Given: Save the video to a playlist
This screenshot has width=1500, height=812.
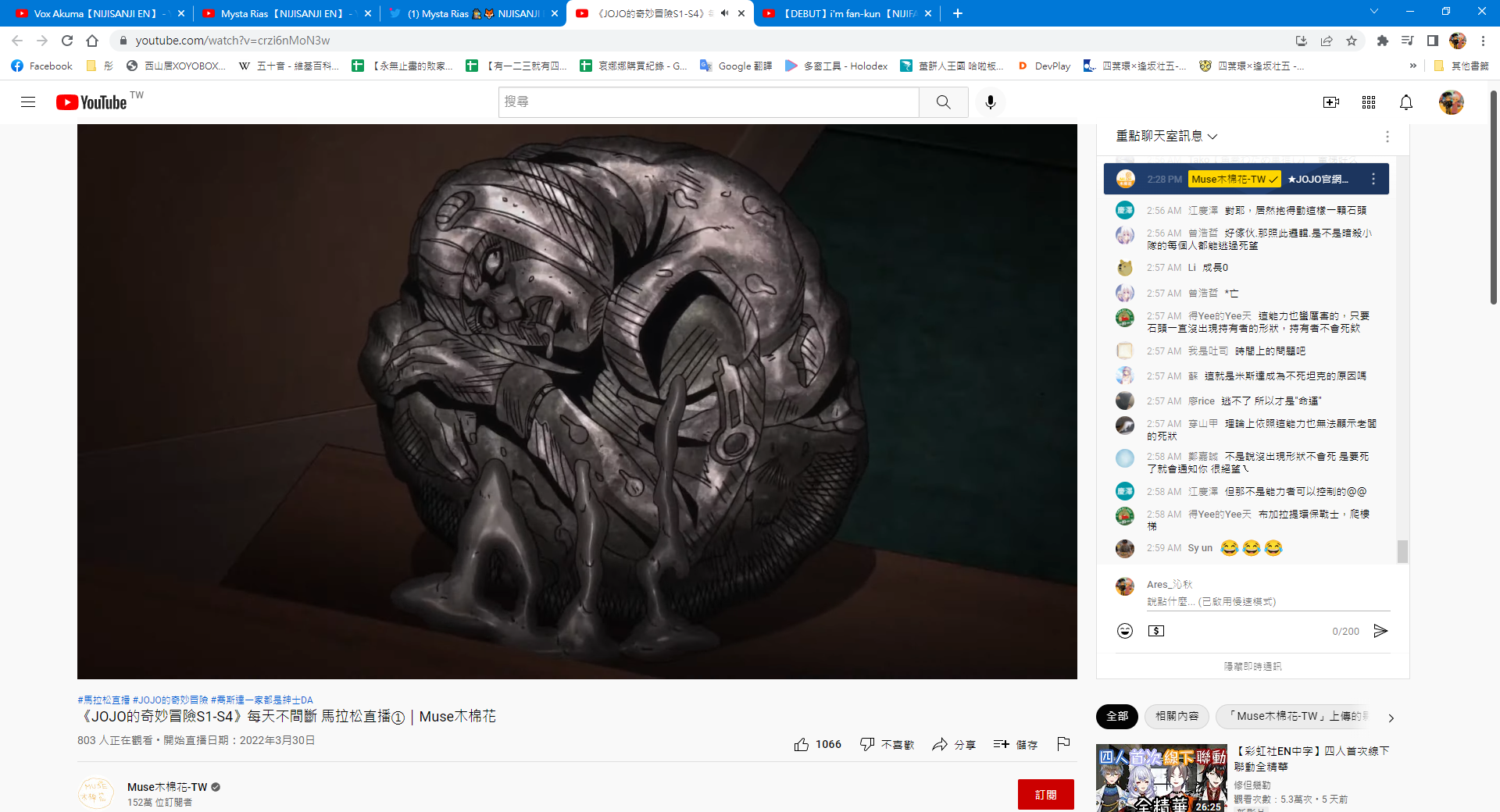Looking at the screenshot, I should click(1016, 744).
